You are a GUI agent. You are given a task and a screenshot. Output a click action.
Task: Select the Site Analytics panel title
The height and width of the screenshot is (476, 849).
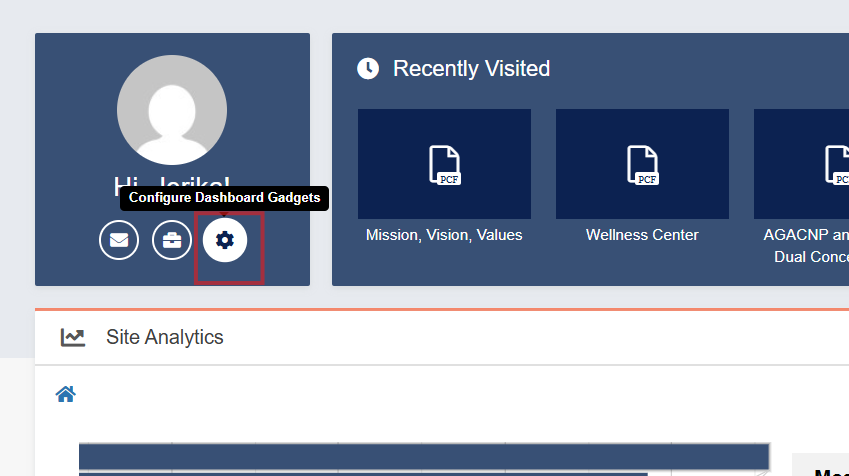165,337
